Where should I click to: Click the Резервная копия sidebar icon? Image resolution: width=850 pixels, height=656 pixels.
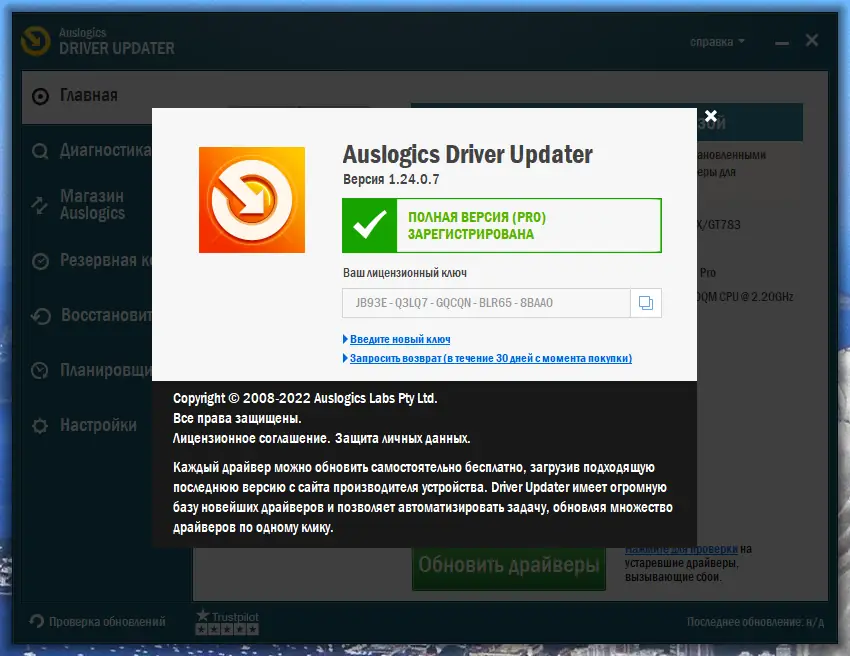click(40, 262)
